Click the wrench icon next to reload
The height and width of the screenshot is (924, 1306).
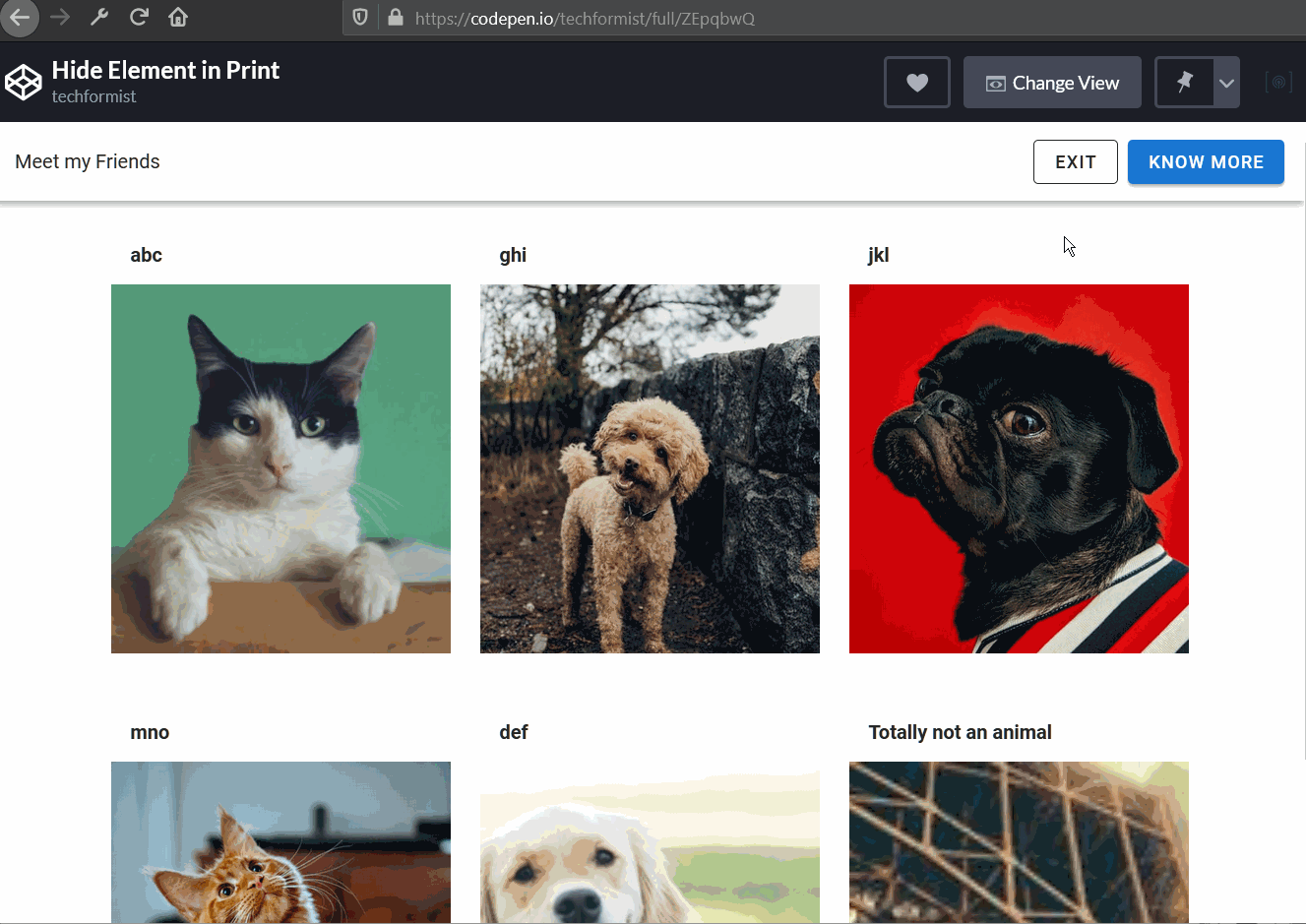coord(98,17)
